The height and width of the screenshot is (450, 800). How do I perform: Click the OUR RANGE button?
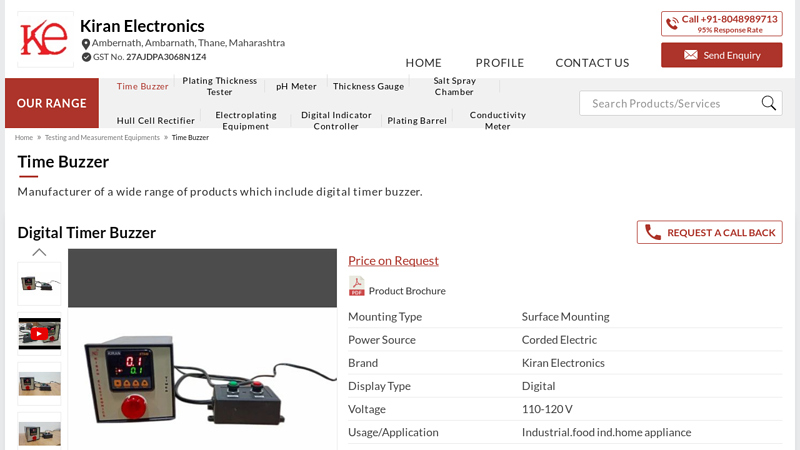(52, 103)
